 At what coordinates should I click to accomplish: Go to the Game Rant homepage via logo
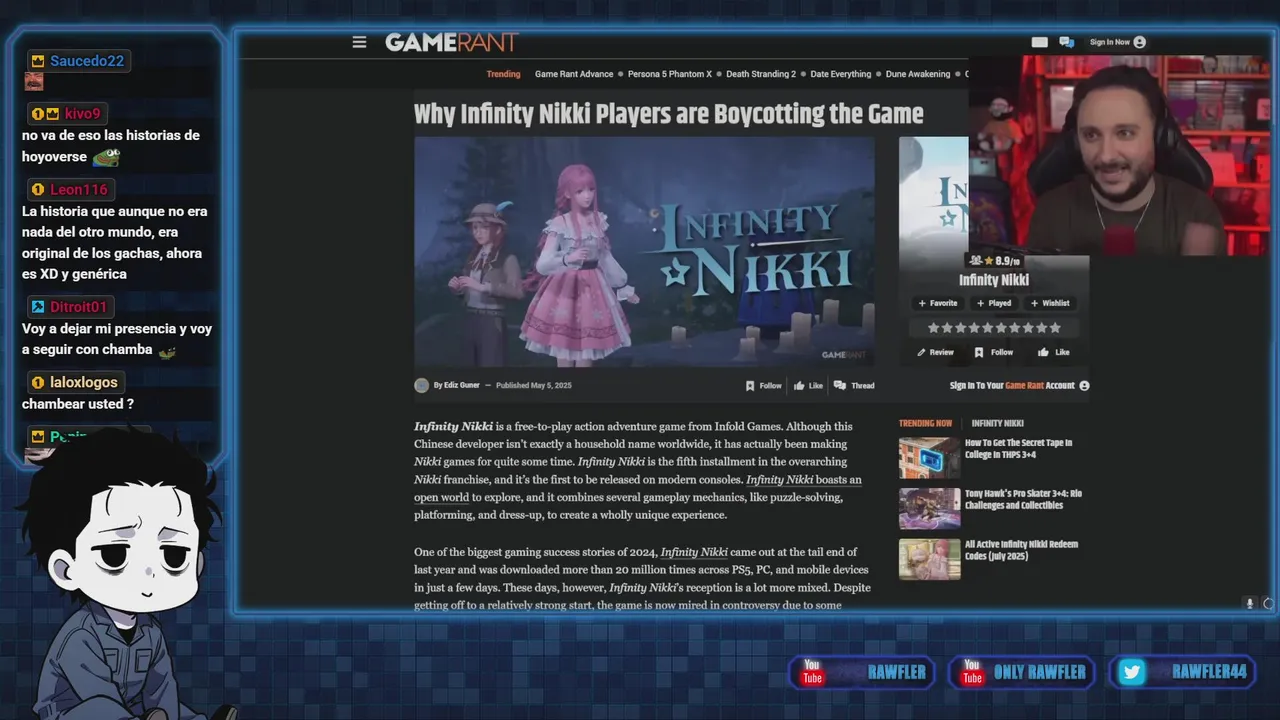[x=452, y=42]
